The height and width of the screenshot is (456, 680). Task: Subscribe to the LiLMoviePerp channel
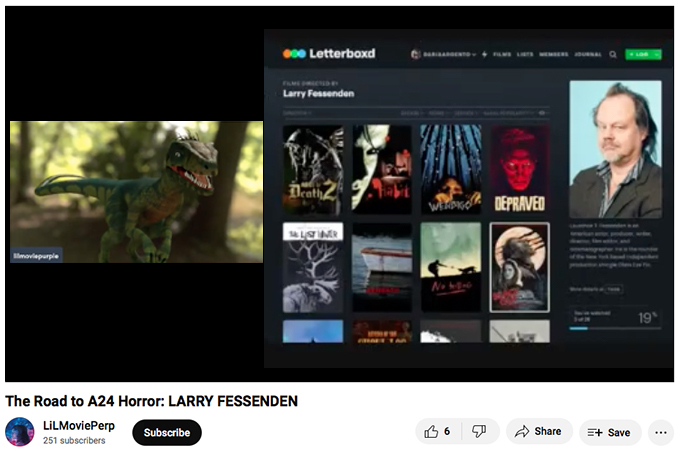pyautogui.click(x=167, y=432)
